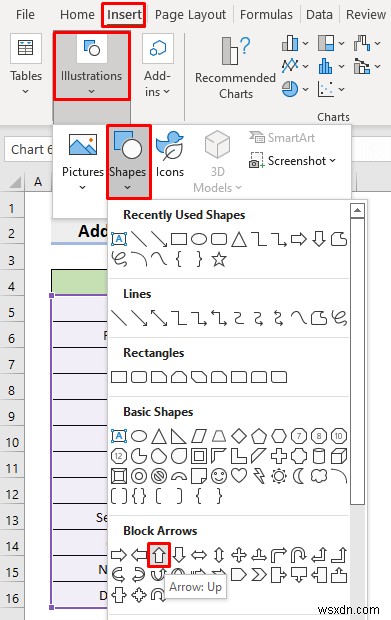
Task: Open the Formulas tab
Action: coord(266,15)
